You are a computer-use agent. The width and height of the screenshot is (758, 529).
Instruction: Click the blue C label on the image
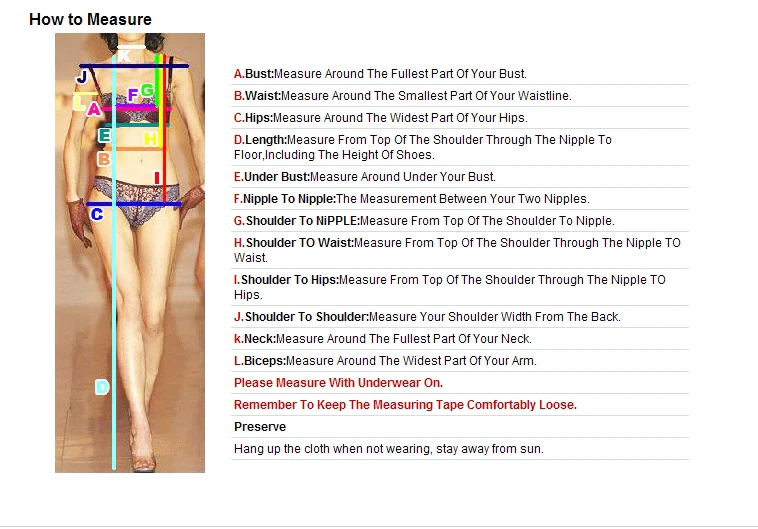click(97, 214)
